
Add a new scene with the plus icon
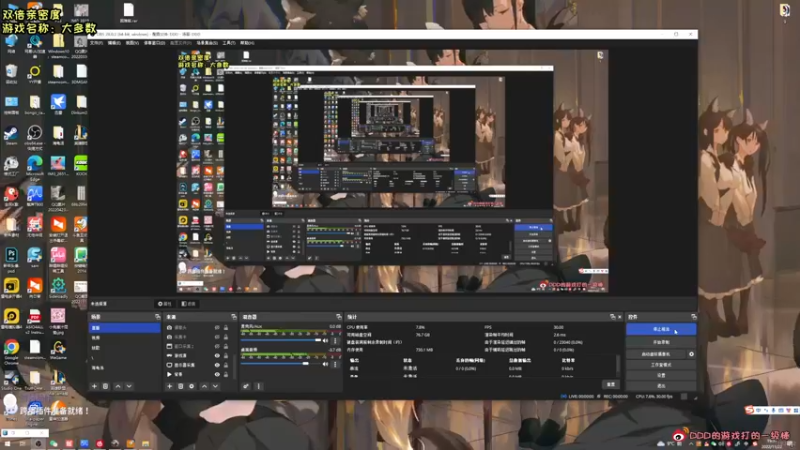click(x=94, y=386)
